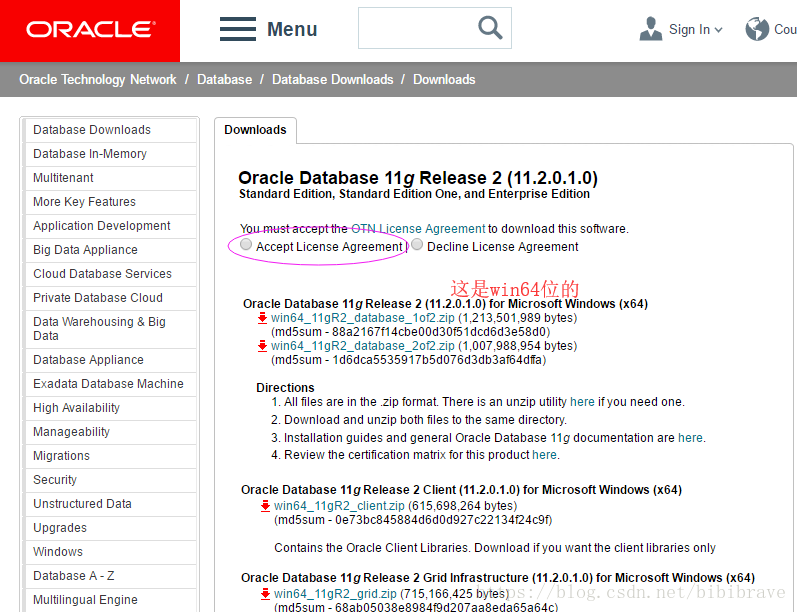This screenshot has height=612, width=797.
Task: Open Database In-Memory sidebar item
Action: (x=110, y=154)
